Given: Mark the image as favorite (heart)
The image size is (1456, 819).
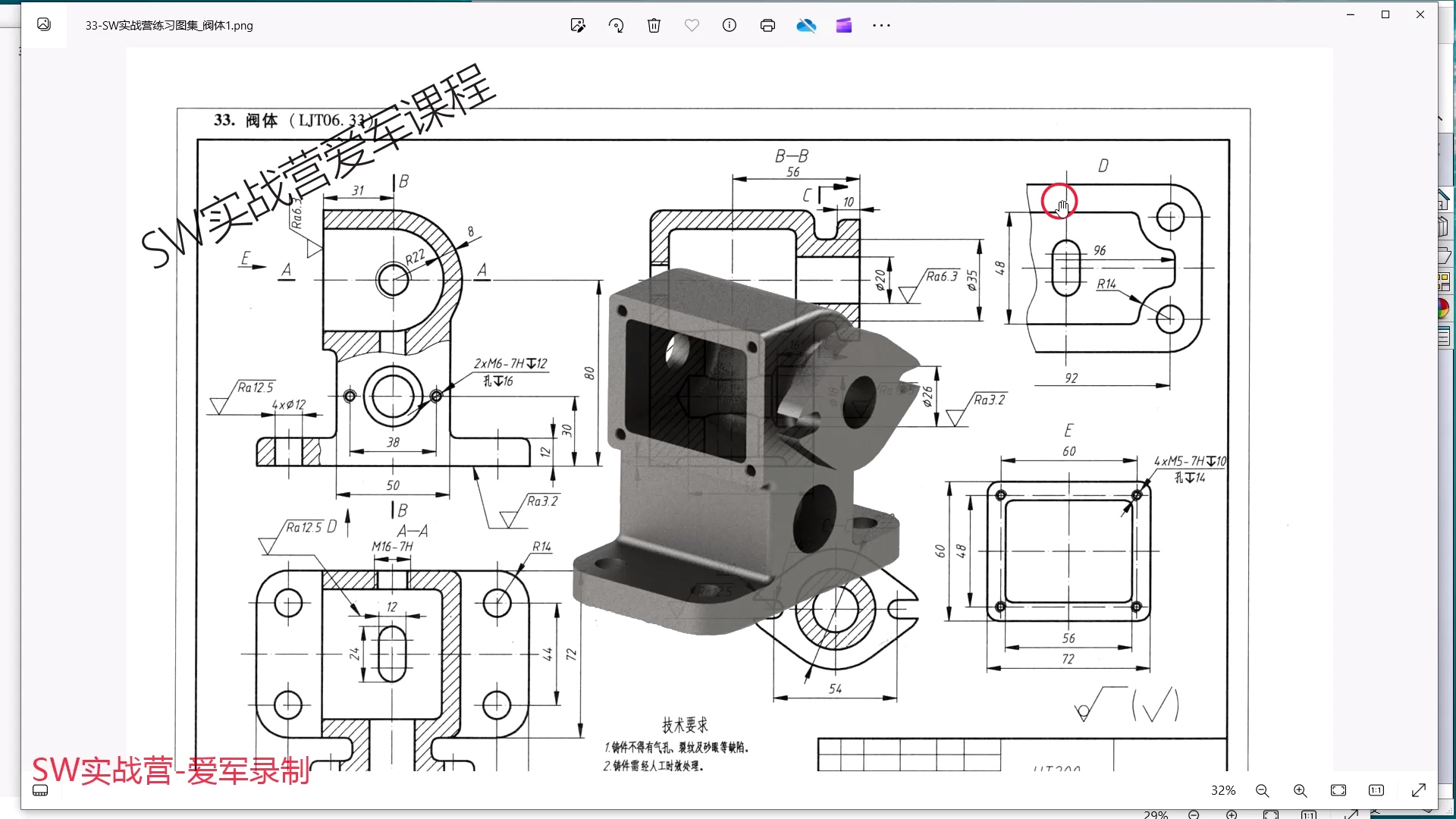Looking at the screenshot, I should click(x=692, y=26).
